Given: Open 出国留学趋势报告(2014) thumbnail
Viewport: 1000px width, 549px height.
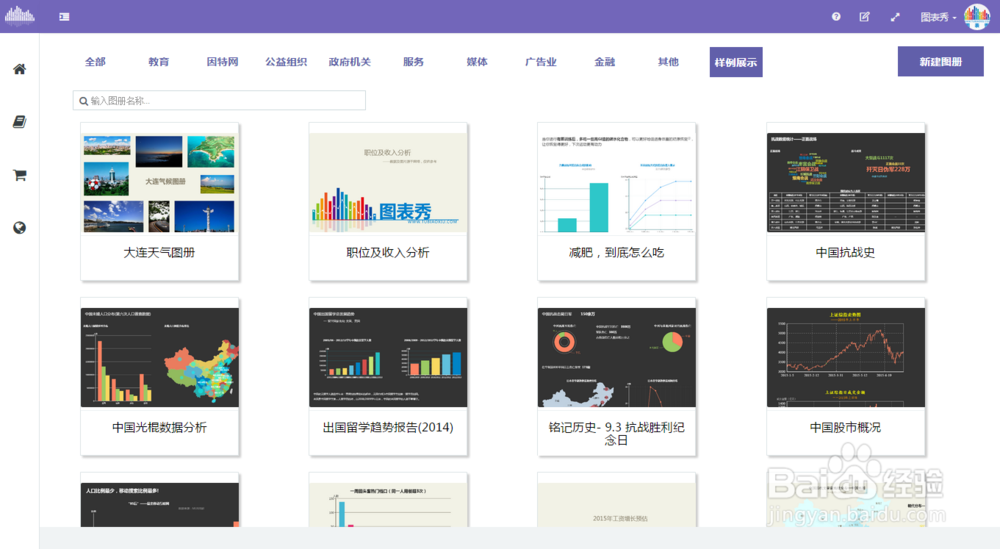Looking at the screenshot, I should [388, 357].
